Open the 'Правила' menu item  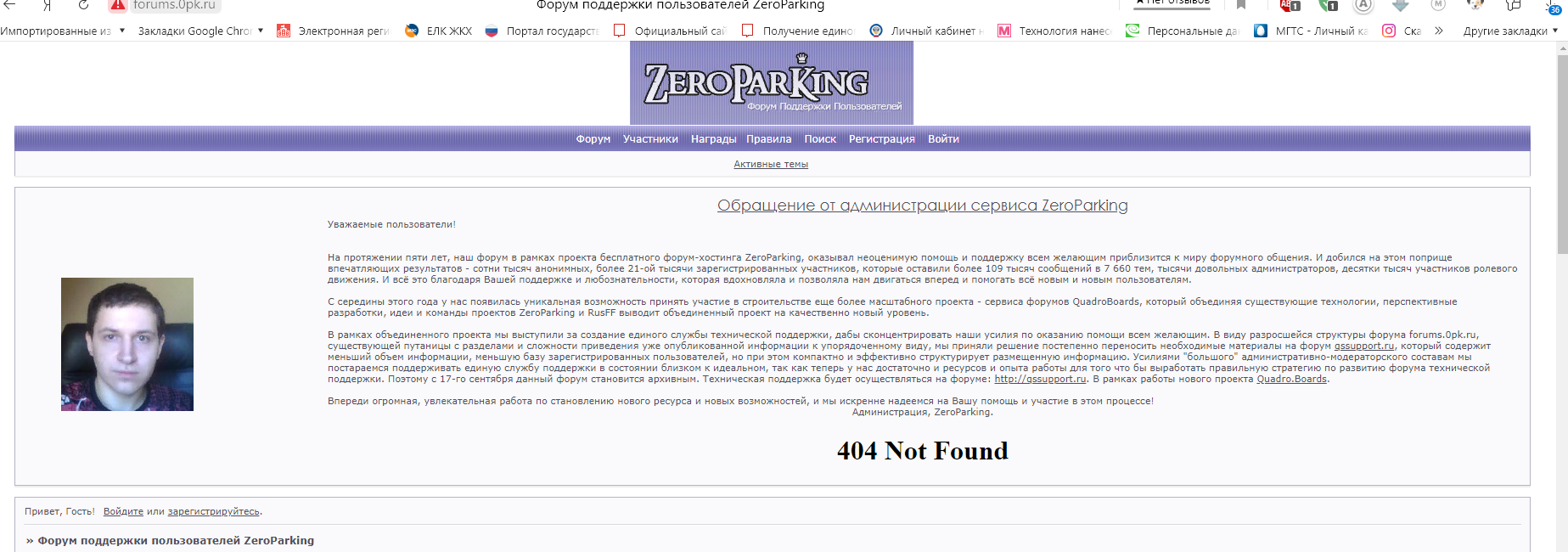pyautogui.click(x=769, y=139)
